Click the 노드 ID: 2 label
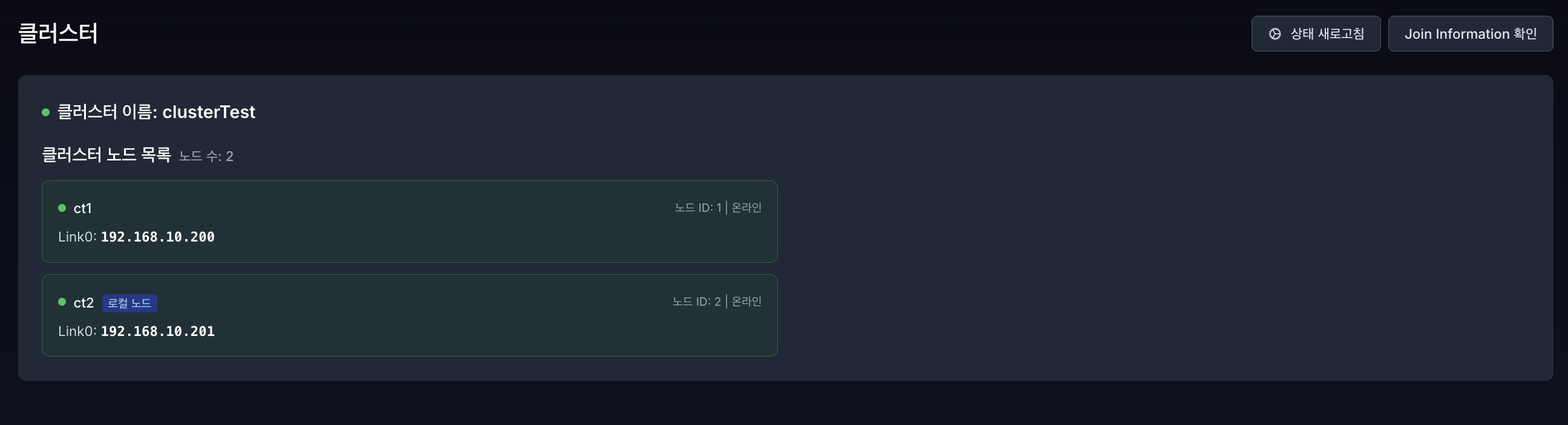The image size is (1568, 425). coord(696,301)
